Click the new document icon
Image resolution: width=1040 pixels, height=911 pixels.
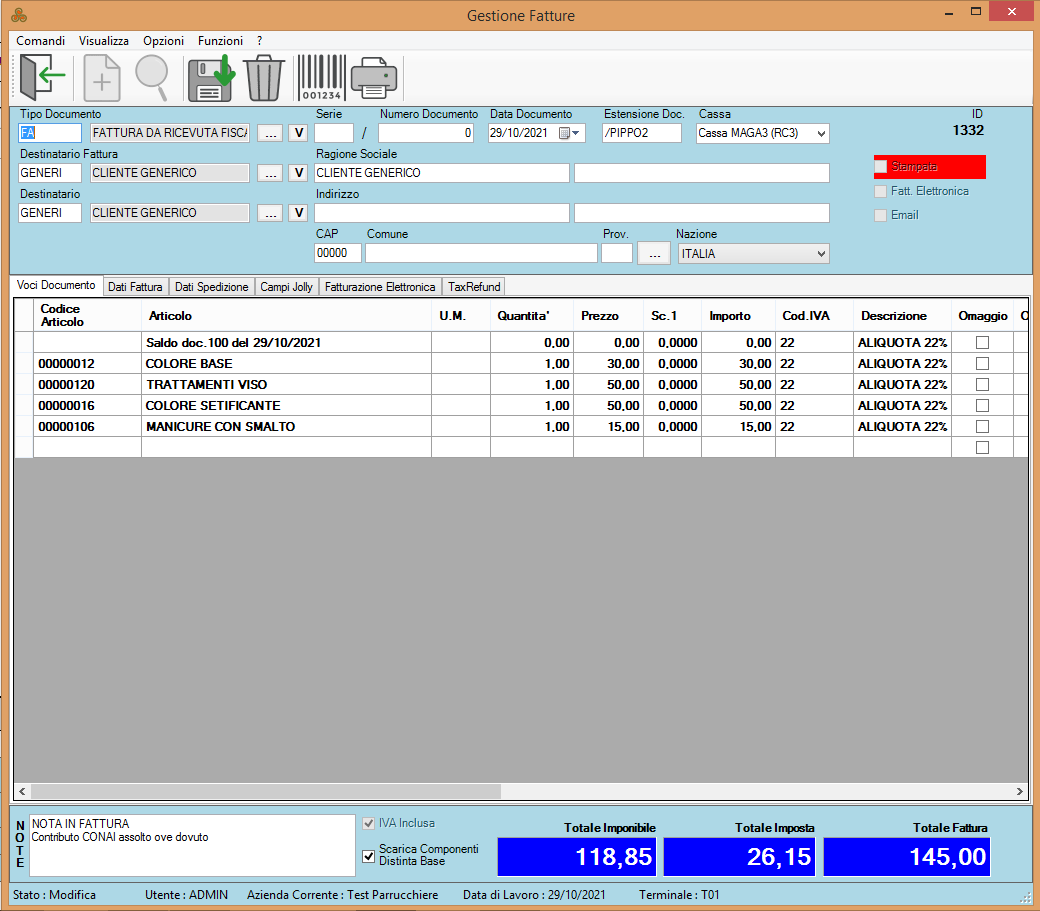102,77
